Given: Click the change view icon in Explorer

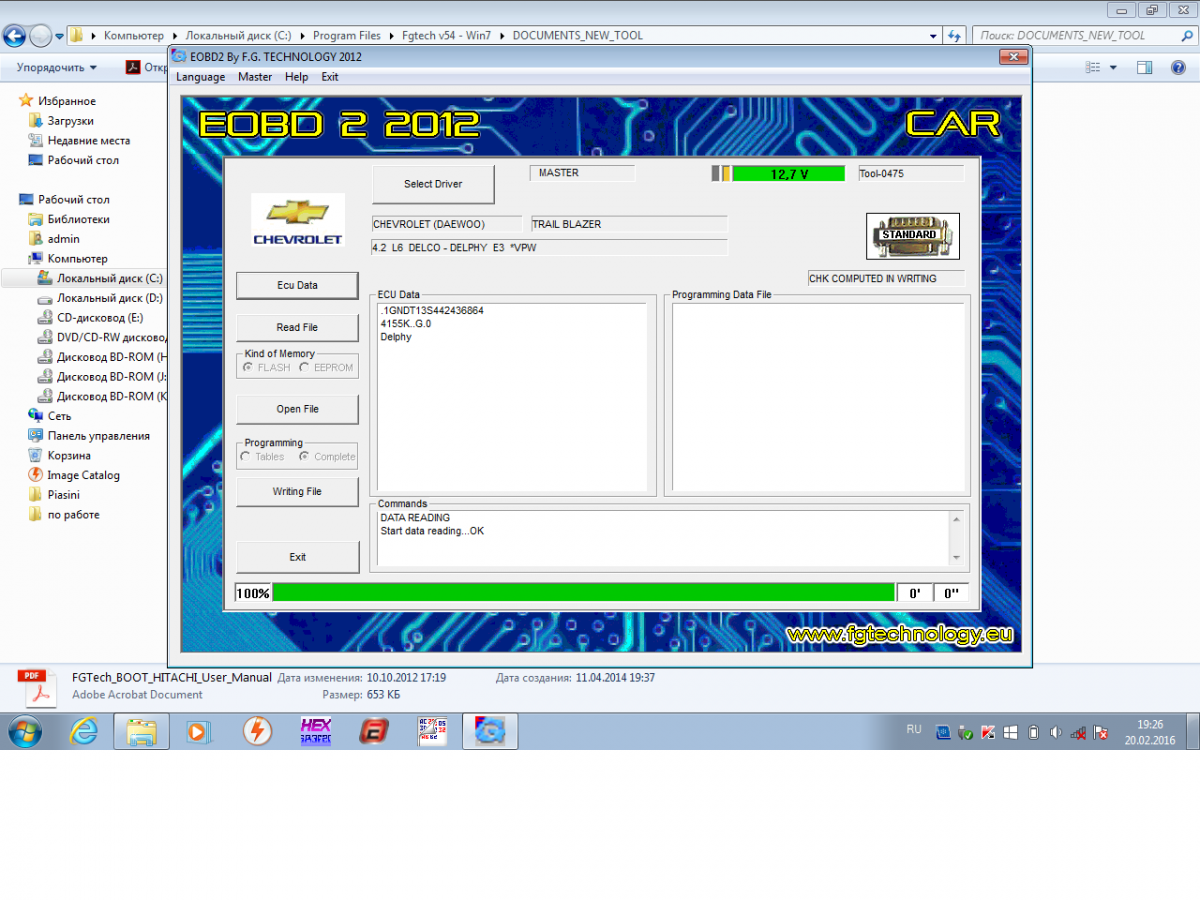Looking at the screenshot, I should [x=1093, y=68].
